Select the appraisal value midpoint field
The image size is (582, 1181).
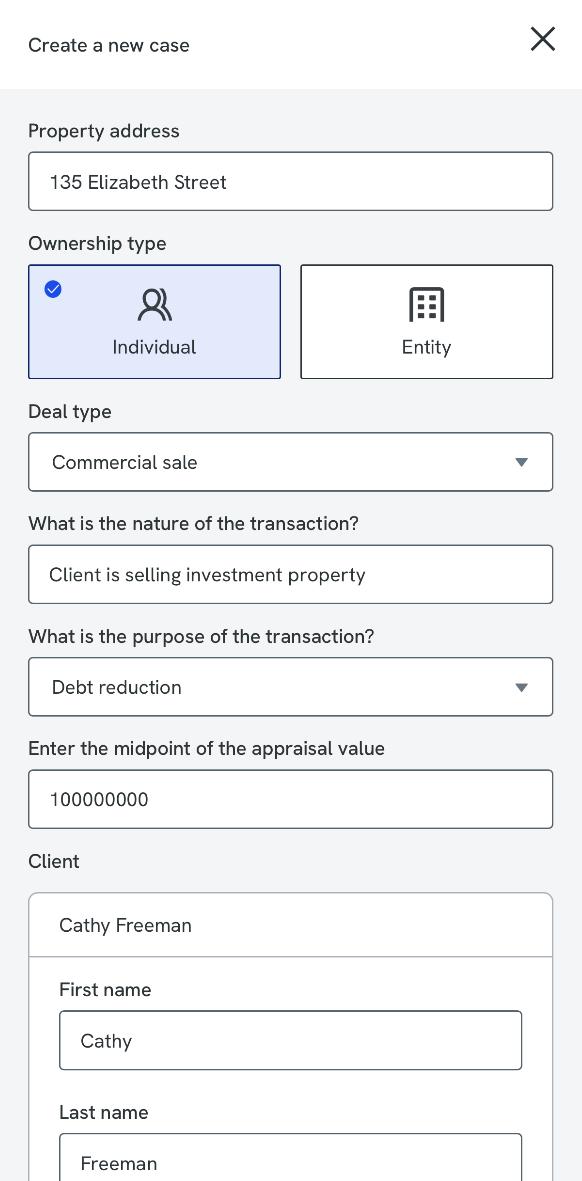pyautogui.click(x=291, y=799)
